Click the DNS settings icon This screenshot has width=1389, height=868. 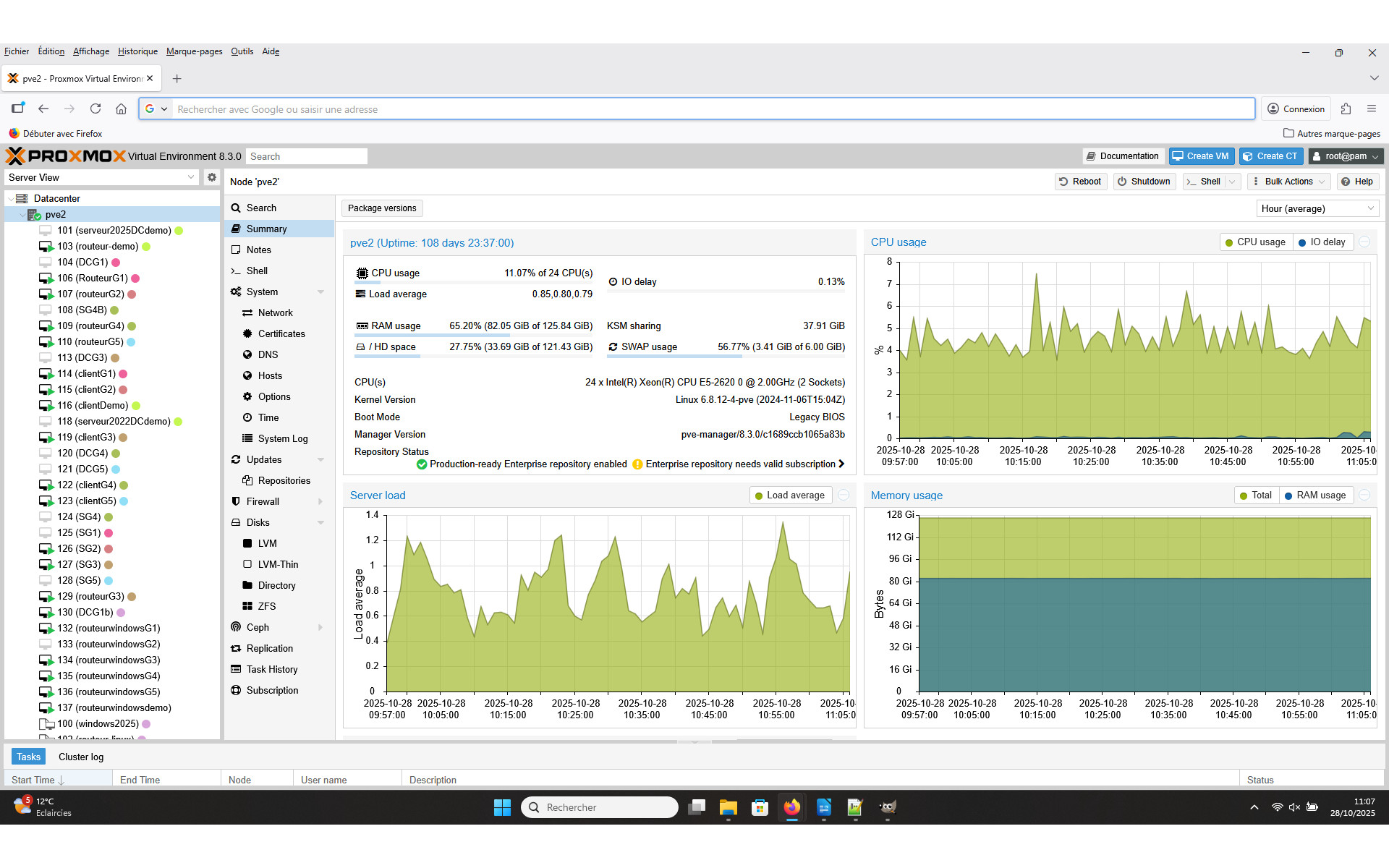click(247, 354)
